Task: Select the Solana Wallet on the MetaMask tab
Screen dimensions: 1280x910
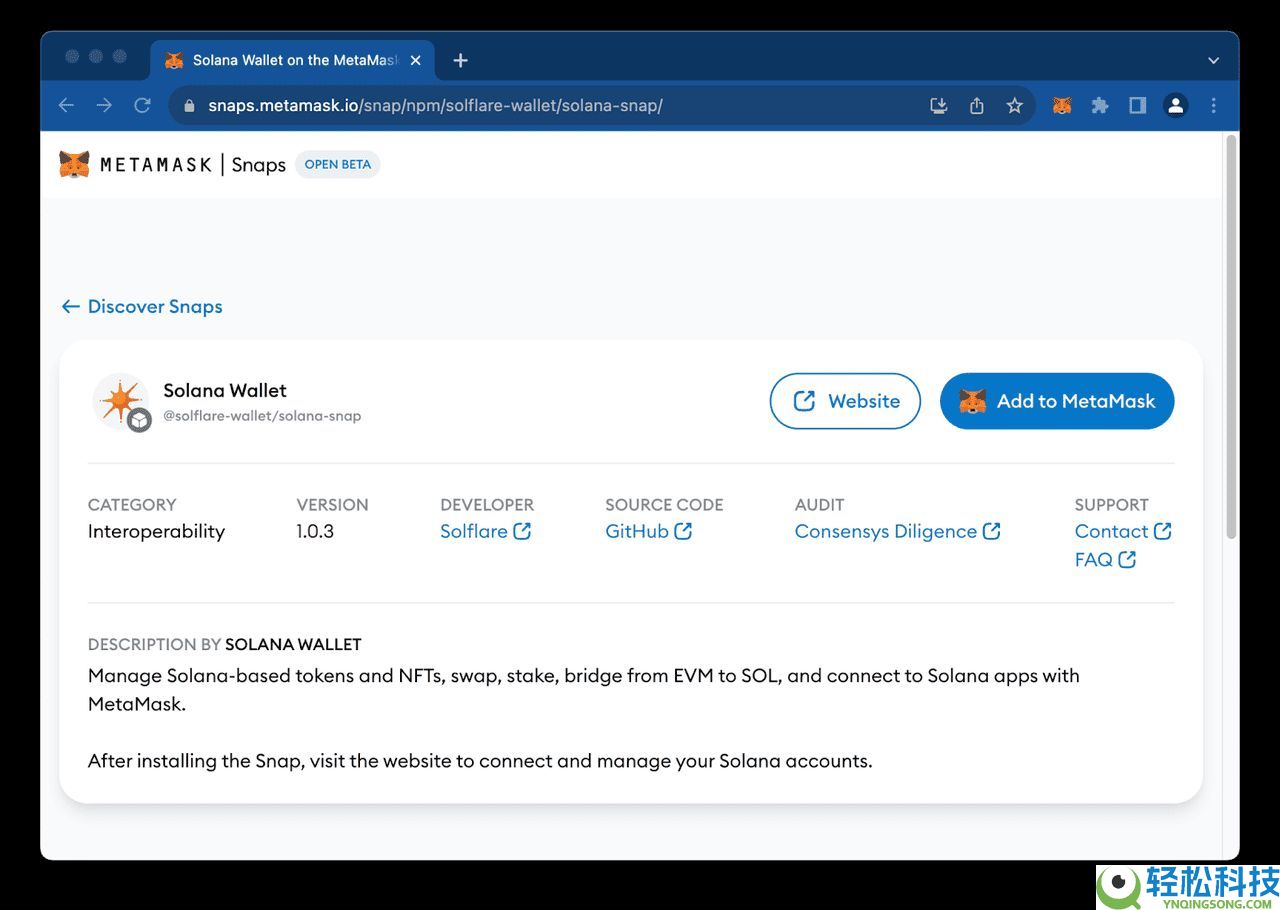Action: tap(293, 60)
